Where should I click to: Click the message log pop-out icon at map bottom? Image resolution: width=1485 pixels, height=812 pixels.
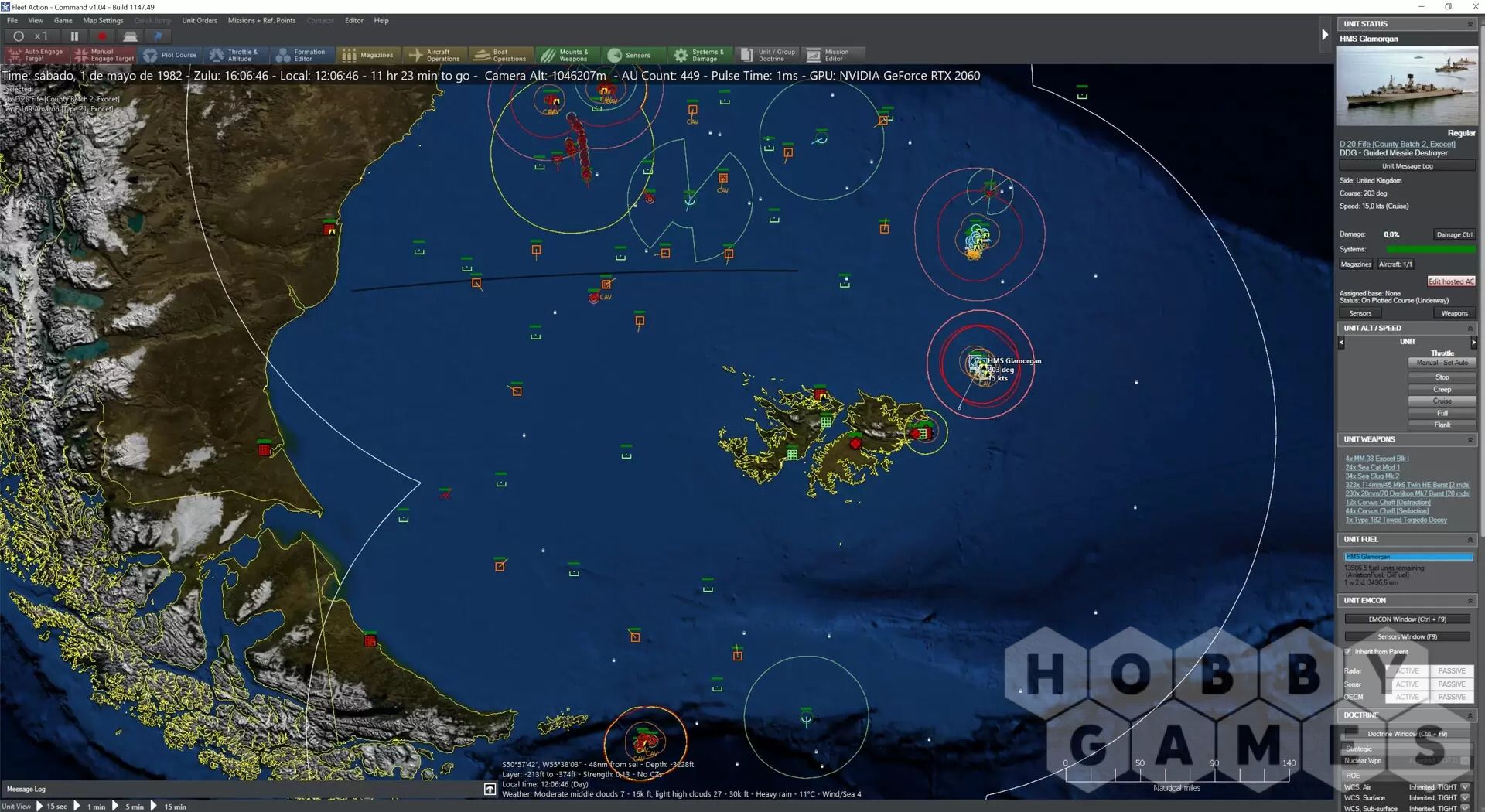coord(490,789)
